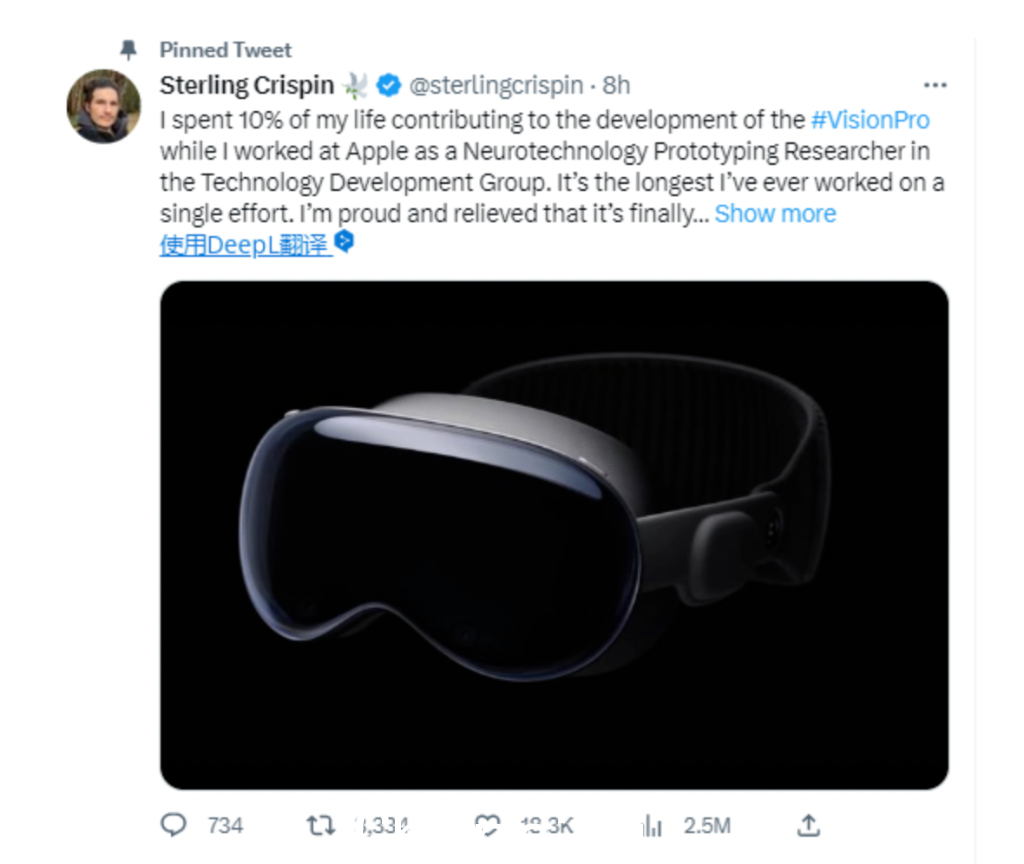Click the reply speech bubble icon
The image size is (1024, 864).
[174, 825]
